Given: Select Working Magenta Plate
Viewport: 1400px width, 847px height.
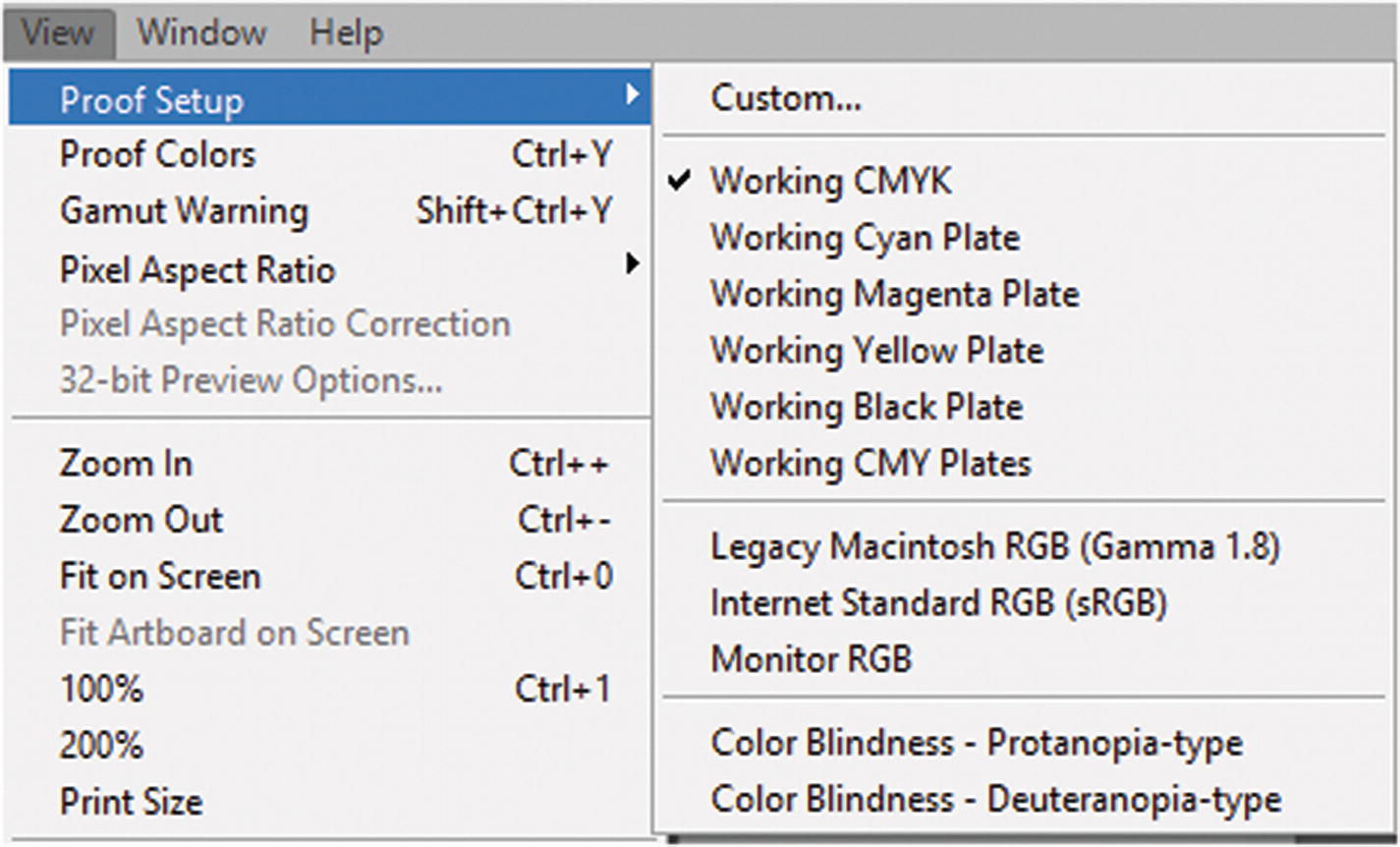Looking at the screenshot, I should pos(894,294).
